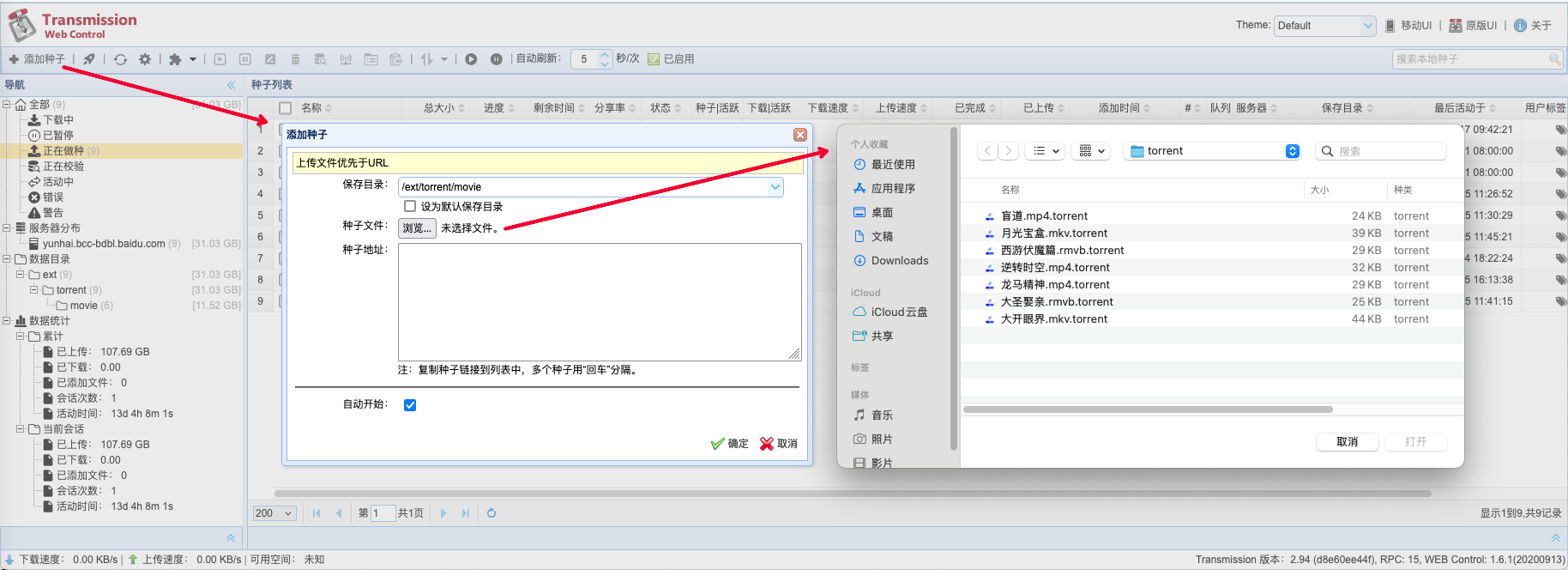1568x570 pixels.
Task: Click the rename/edit selected torrent icon
Action: point(270,59)
